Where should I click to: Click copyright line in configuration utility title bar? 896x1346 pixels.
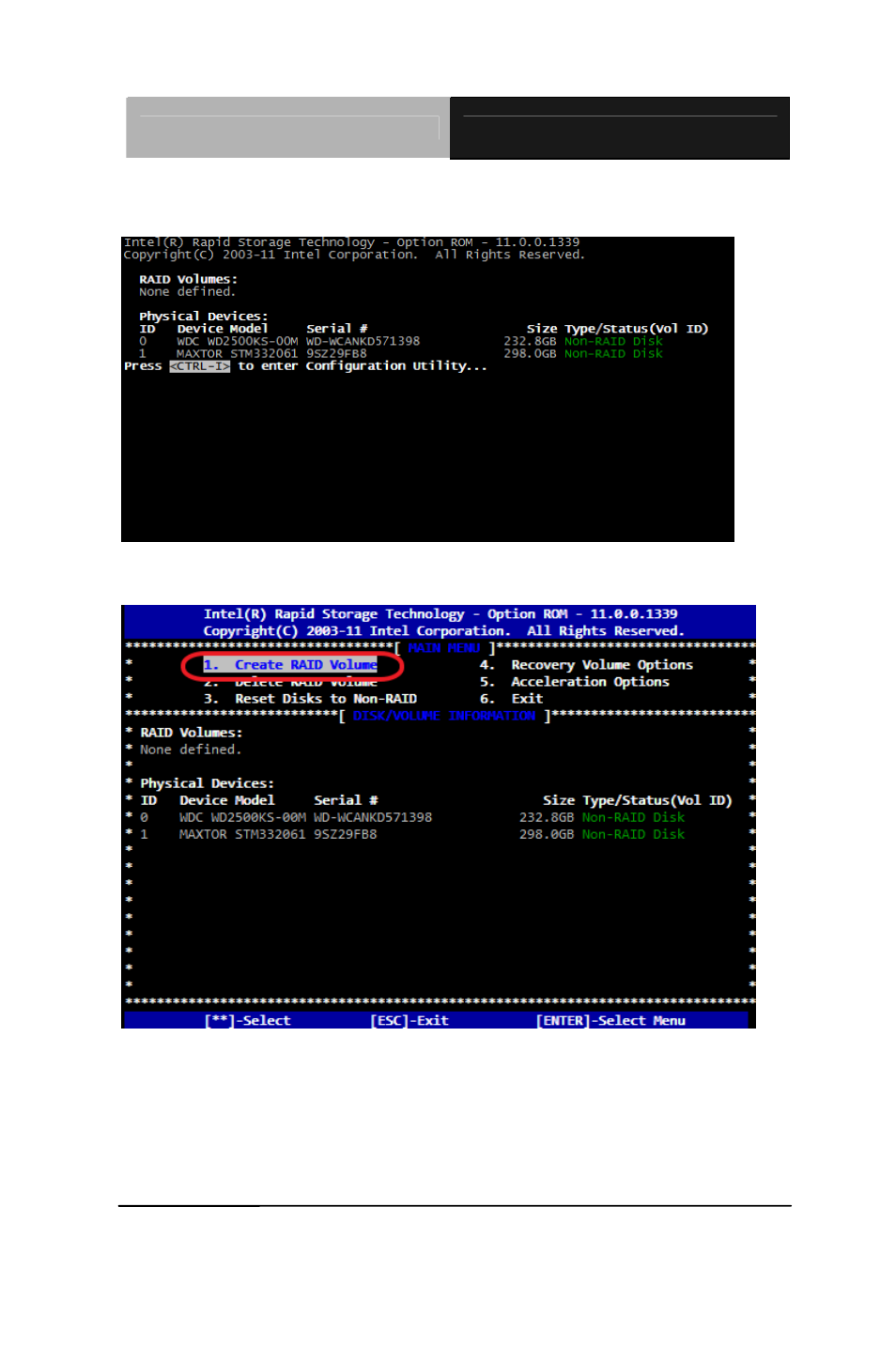pyautogui.click(x=443, y=631)
